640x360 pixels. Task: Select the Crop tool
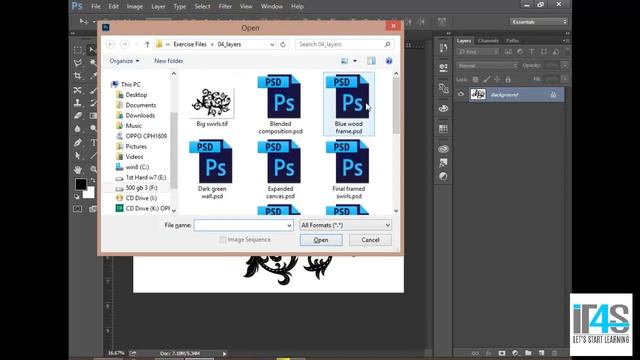point(78,76)
